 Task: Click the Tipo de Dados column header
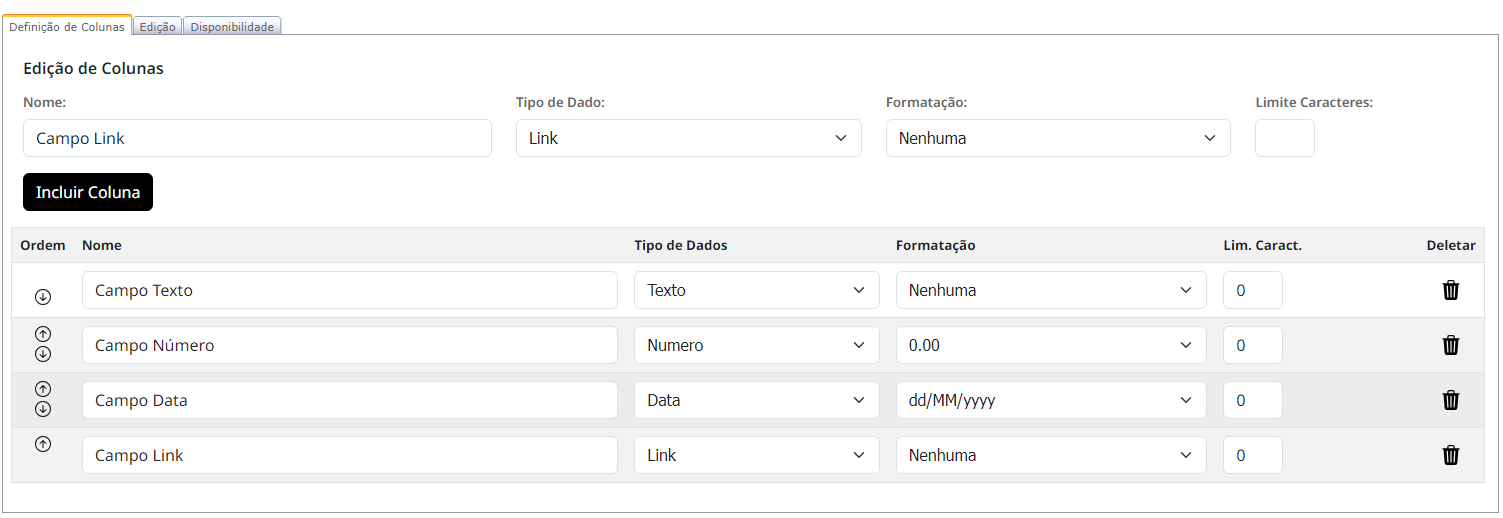coord(681,245)
